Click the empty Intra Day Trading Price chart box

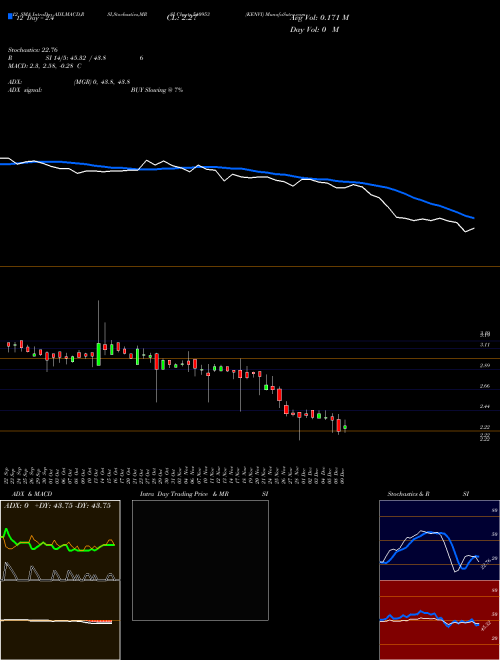point(200,560)
